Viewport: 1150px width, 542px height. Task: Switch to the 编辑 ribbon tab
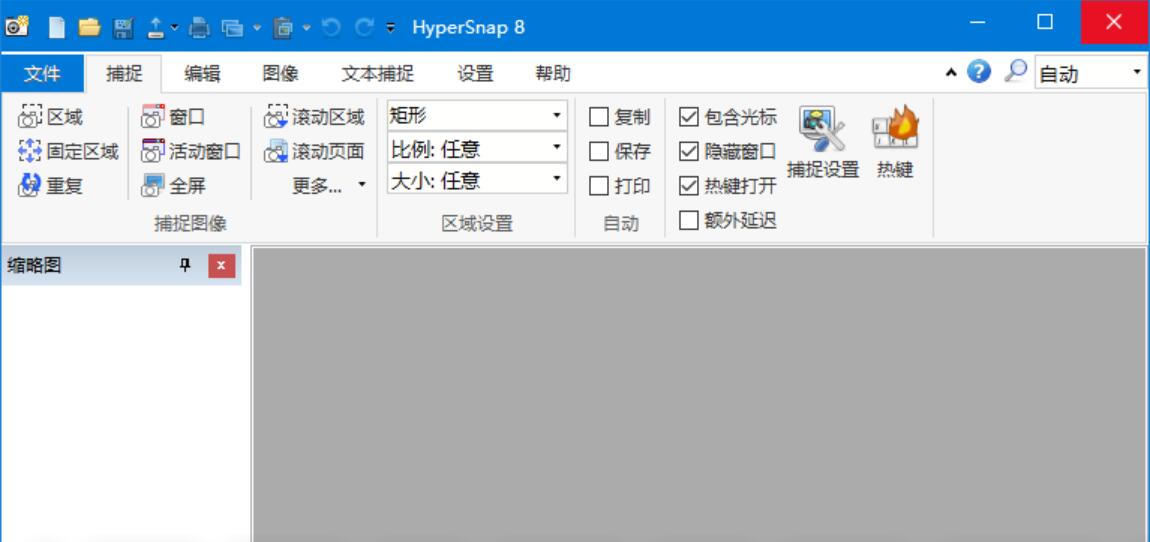(x=202, y=73)
